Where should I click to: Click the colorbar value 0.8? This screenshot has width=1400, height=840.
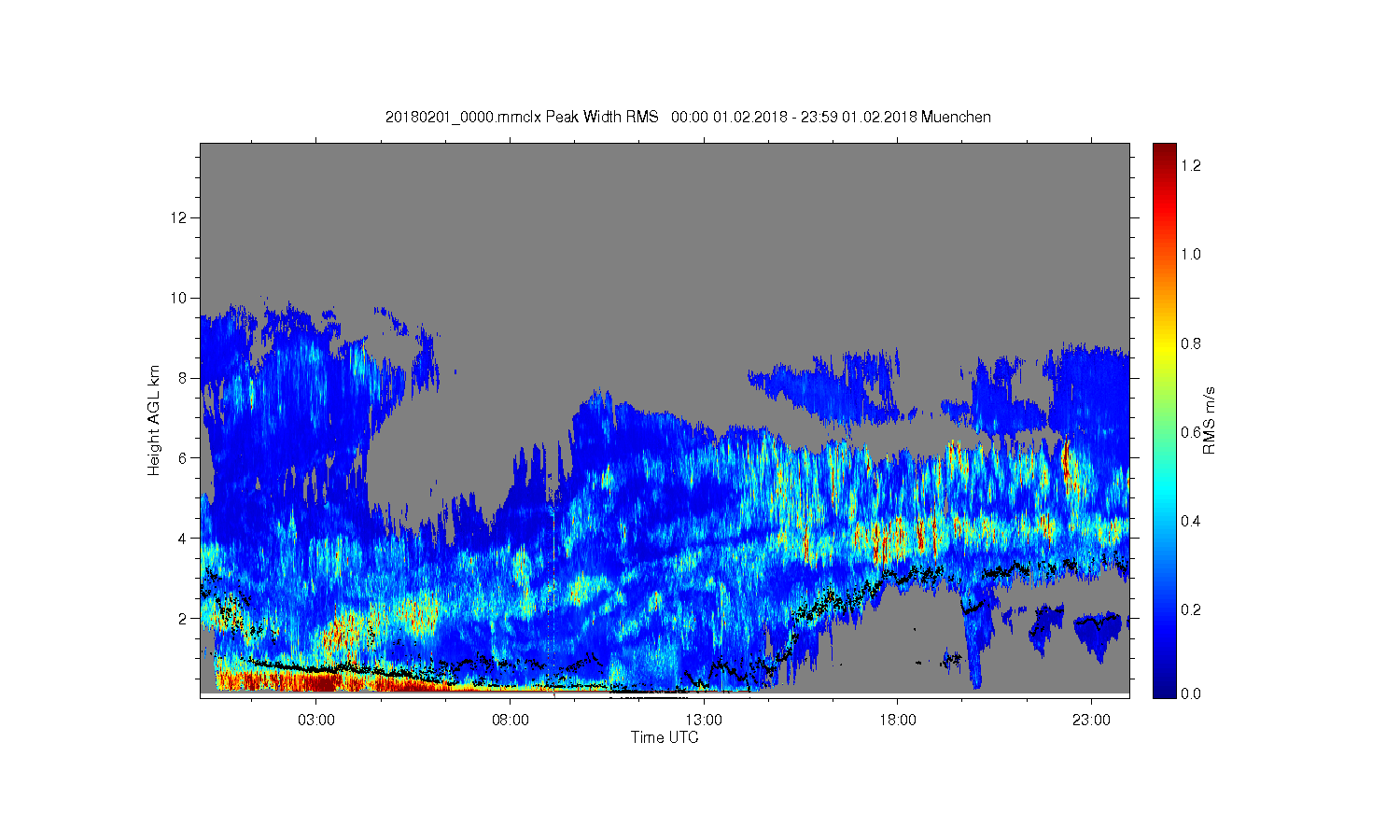click(1190, 343)
